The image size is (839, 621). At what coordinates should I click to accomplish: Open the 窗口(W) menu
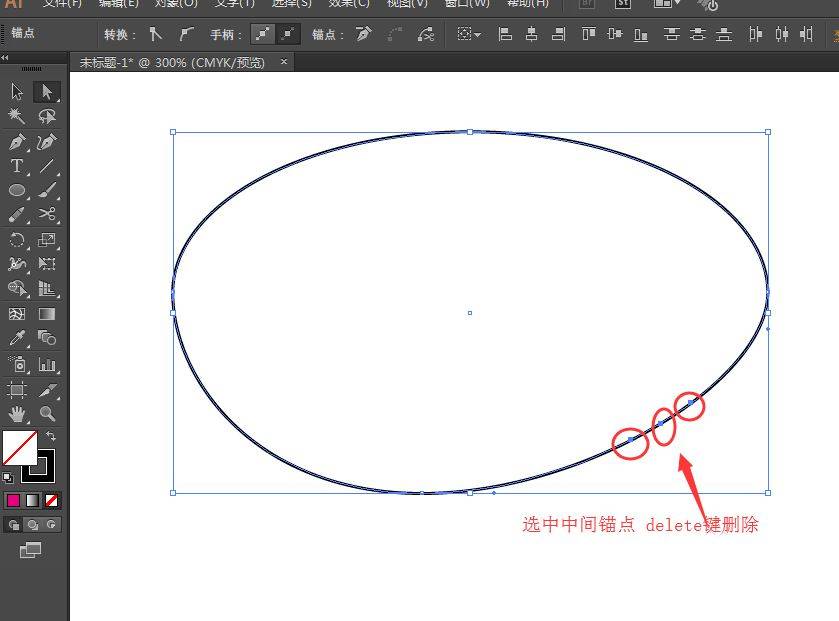click(467, 4)
